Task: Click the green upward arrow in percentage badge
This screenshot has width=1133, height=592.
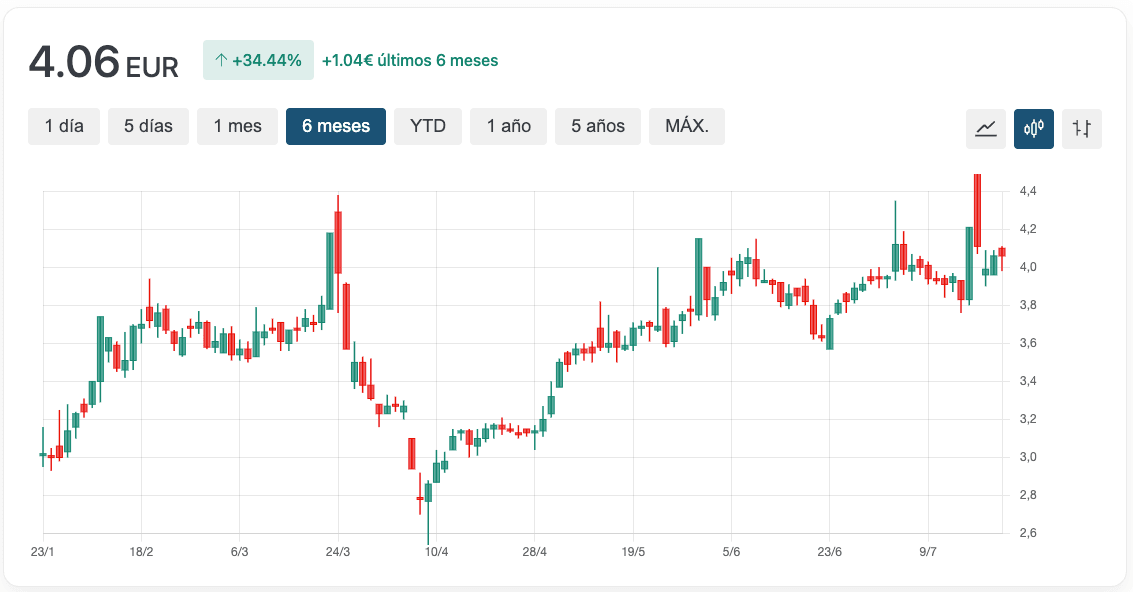Action: (x=221, y=60)
